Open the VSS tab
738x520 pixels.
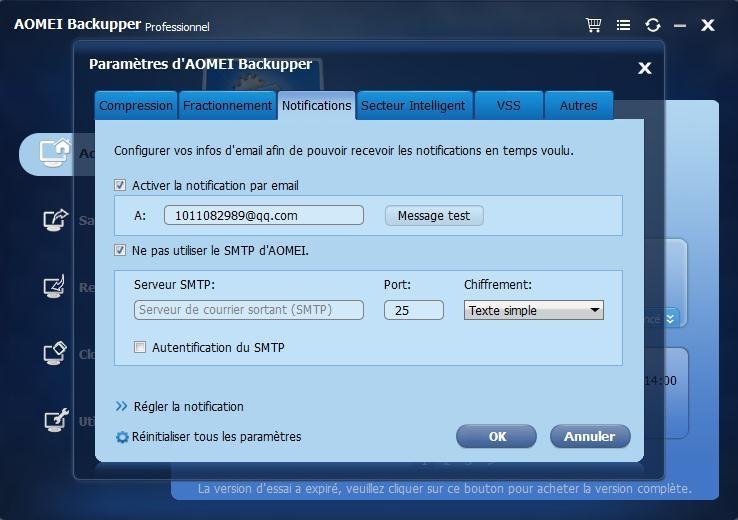[x=508, y=105]
